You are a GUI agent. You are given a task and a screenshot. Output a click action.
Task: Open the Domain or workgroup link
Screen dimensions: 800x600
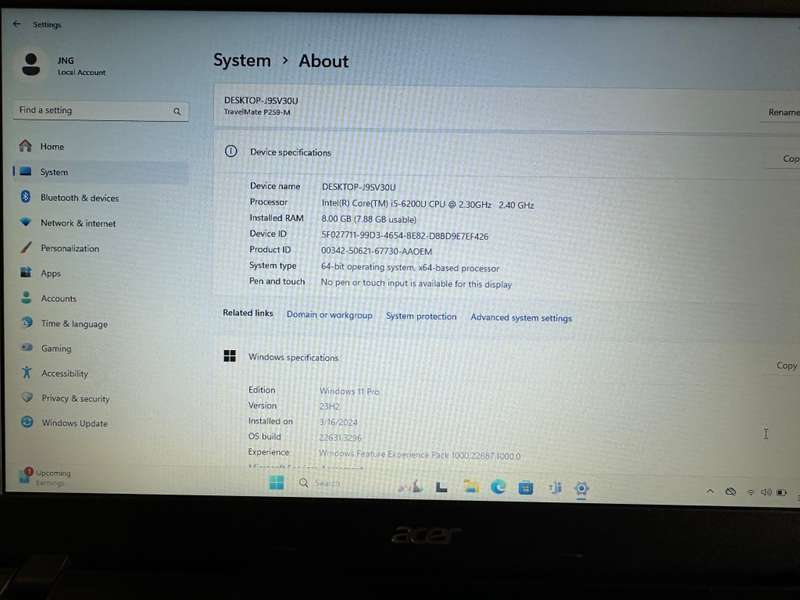[329, 315]
